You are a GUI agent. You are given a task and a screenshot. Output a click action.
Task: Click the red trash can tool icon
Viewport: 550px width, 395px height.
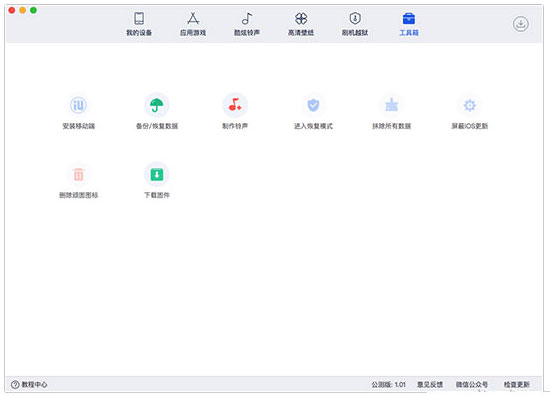(x=78, y=174)
